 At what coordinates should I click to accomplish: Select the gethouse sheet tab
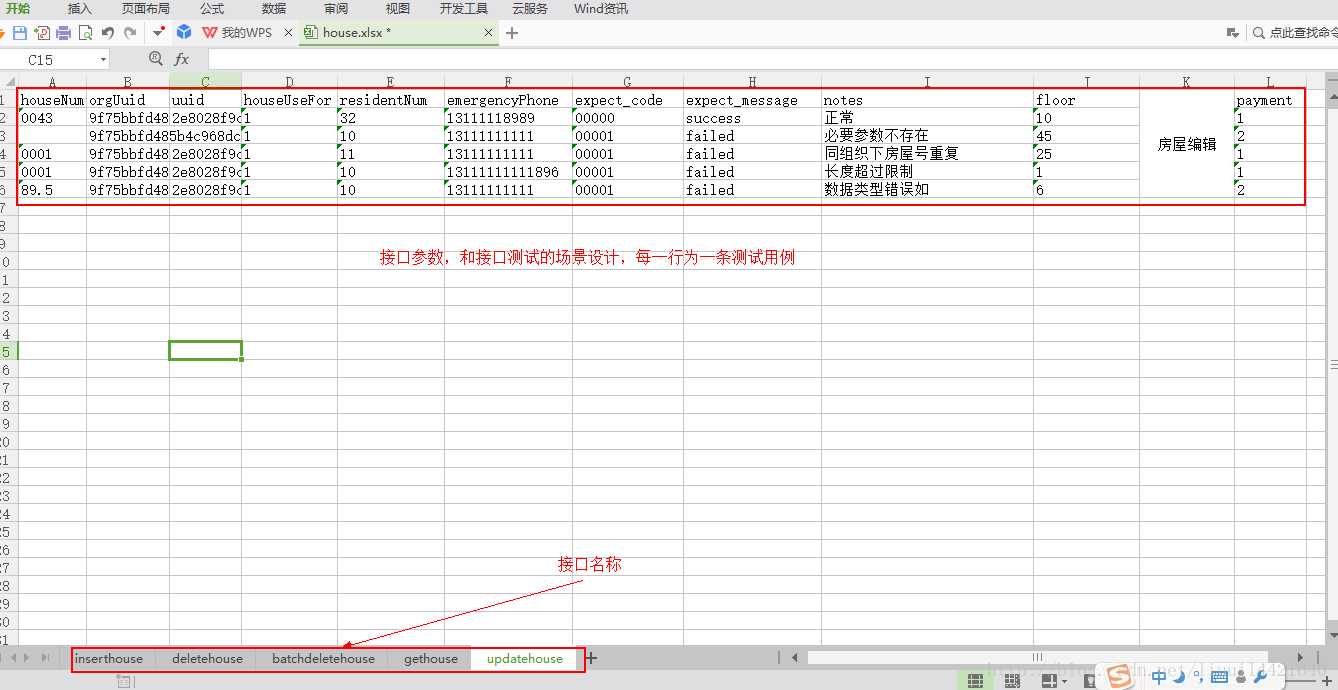click(x=430, y=659)
